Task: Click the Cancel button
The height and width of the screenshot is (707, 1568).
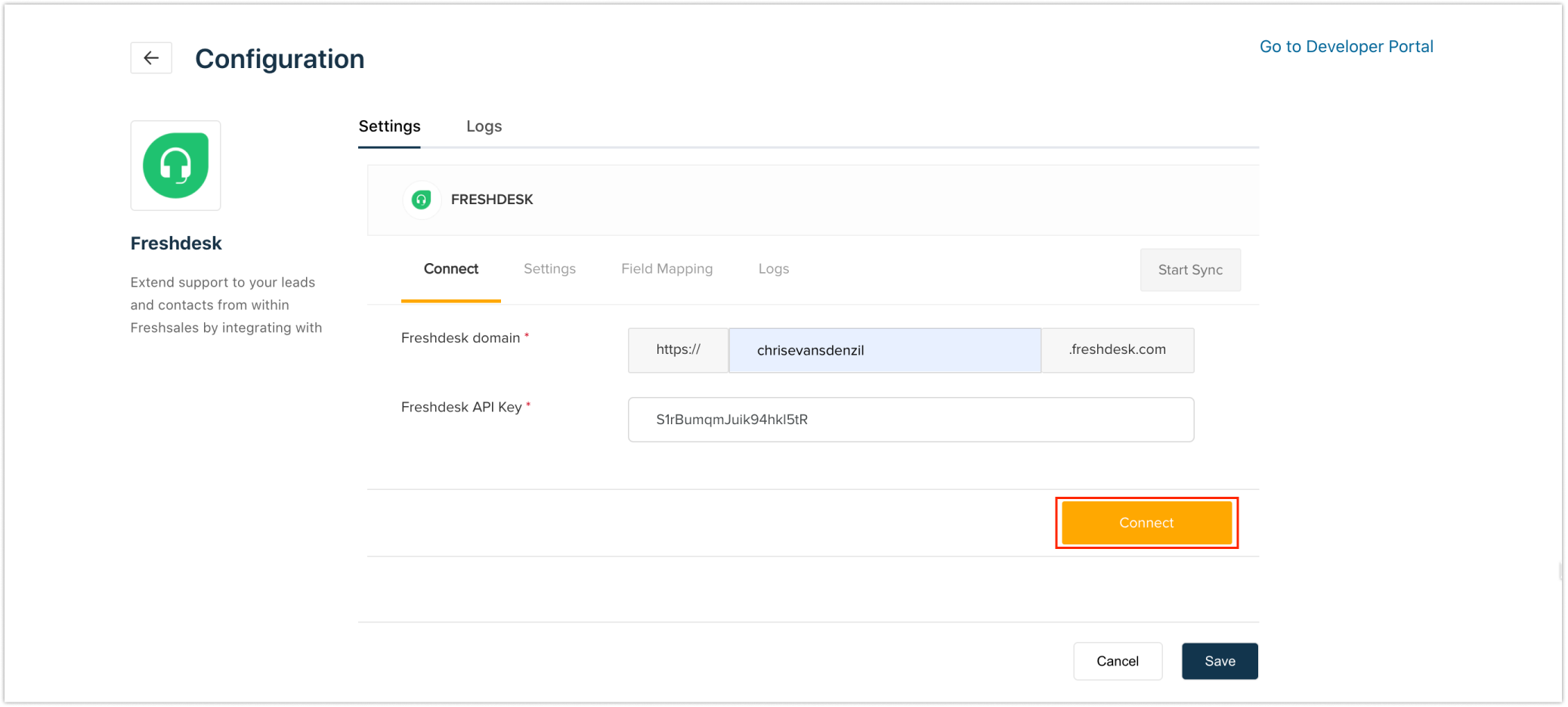Action: (1118, 661)
